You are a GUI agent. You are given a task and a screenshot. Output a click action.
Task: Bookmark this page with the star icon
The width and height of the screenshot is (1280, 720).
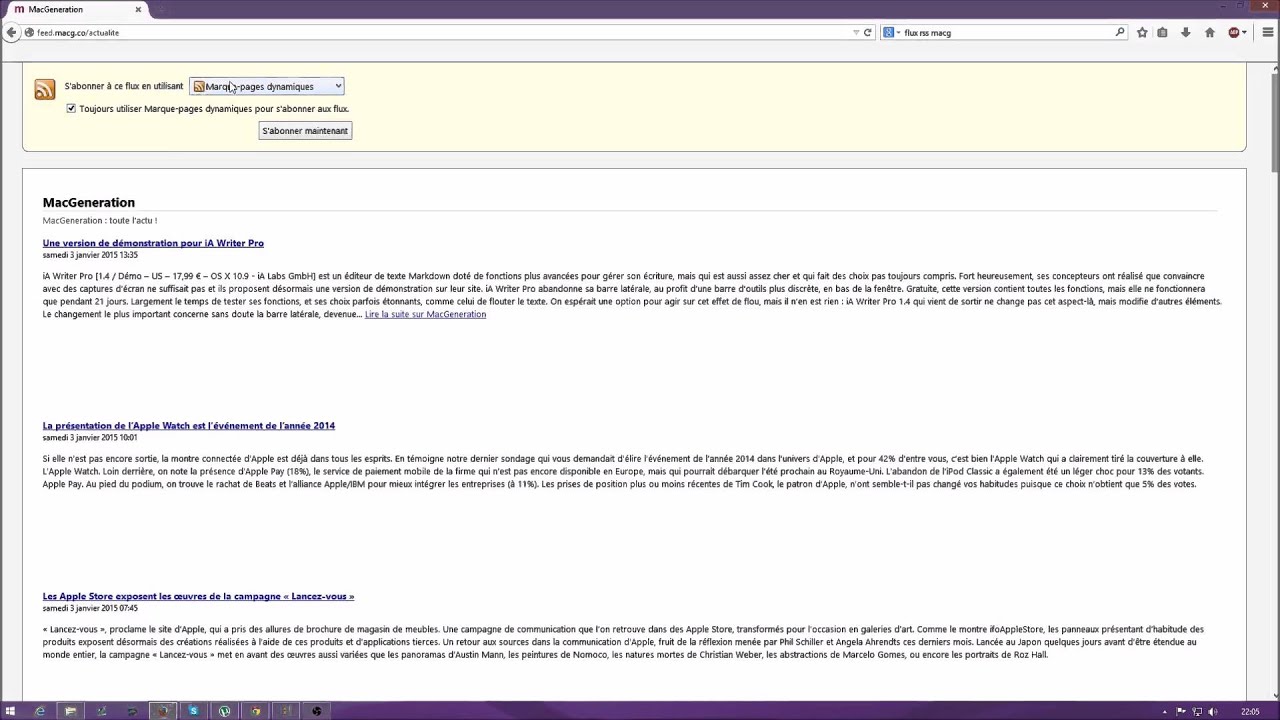pyautogui.click(x=1142, y=32)
